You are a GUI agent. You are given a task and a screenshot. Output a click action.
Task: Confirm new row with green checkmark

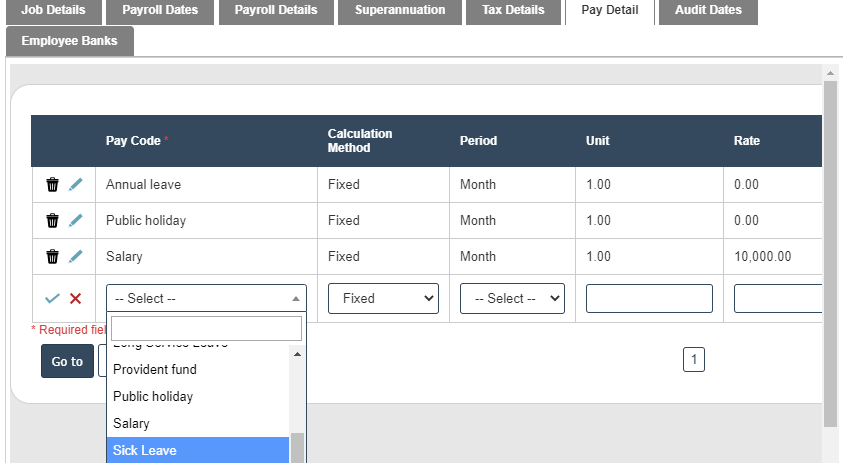[x=52, y=298]
